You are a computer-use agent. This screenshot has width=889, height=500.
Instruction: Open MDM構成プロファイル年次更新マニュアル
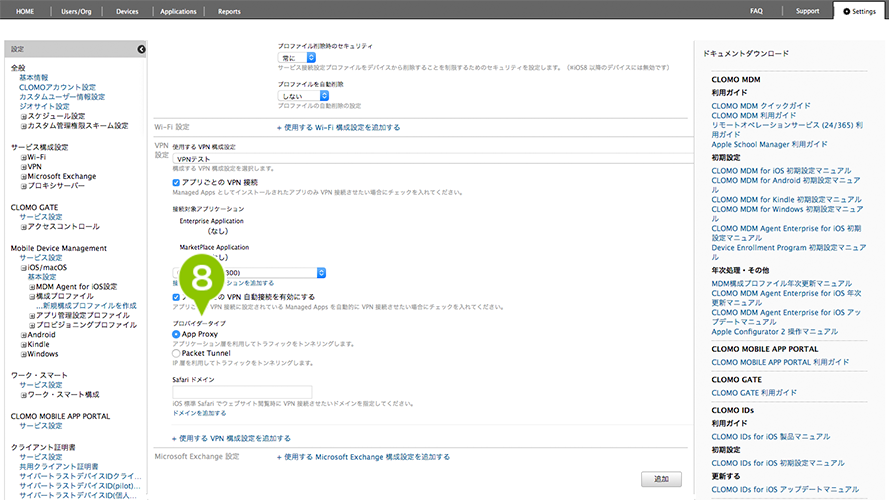point(782,283)
